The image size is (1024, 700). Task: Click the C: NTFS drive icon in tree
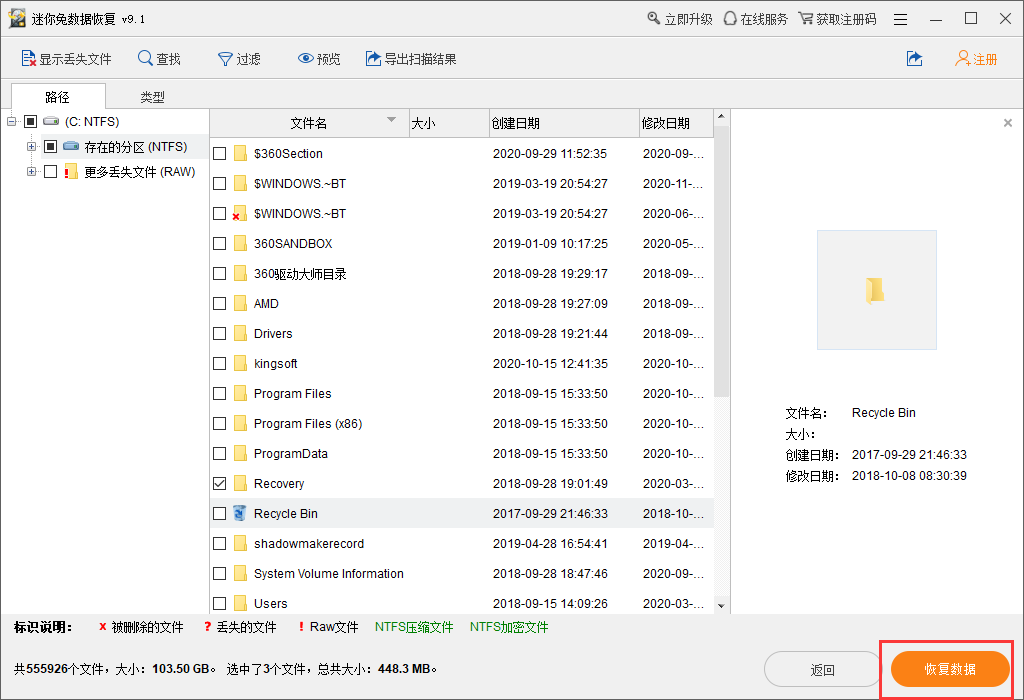[x=51, y=121]
